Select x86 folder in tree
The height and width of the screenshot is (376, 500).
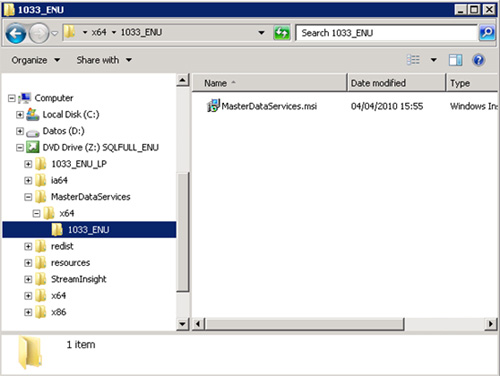[58, 312]
